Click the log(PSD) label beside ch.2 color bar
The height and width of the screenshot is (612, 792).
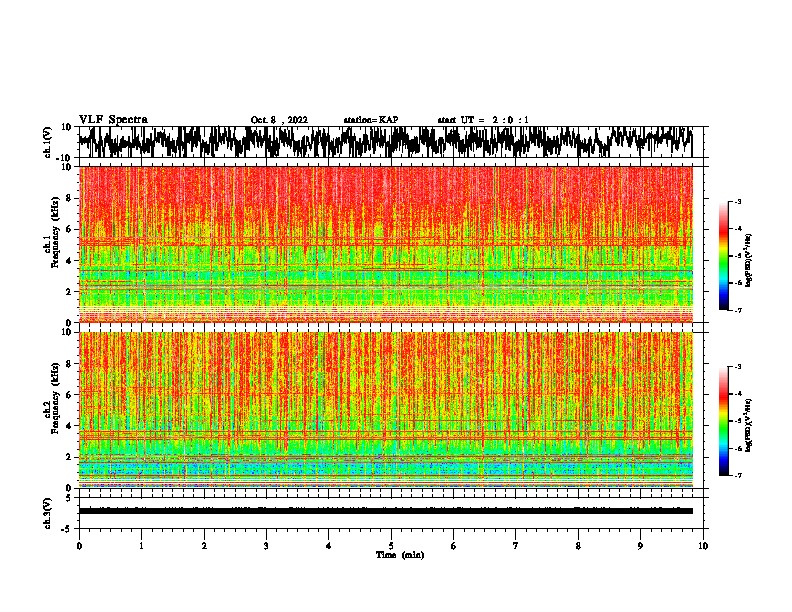tap(749, 425)
